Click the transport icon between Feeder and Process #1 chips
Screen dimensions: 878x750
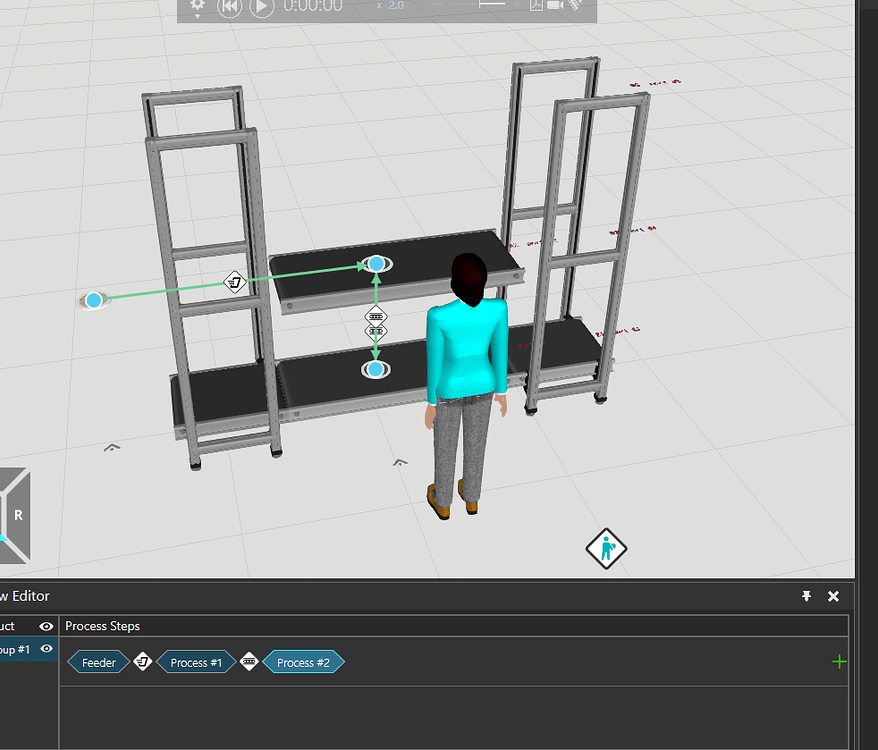143,661
